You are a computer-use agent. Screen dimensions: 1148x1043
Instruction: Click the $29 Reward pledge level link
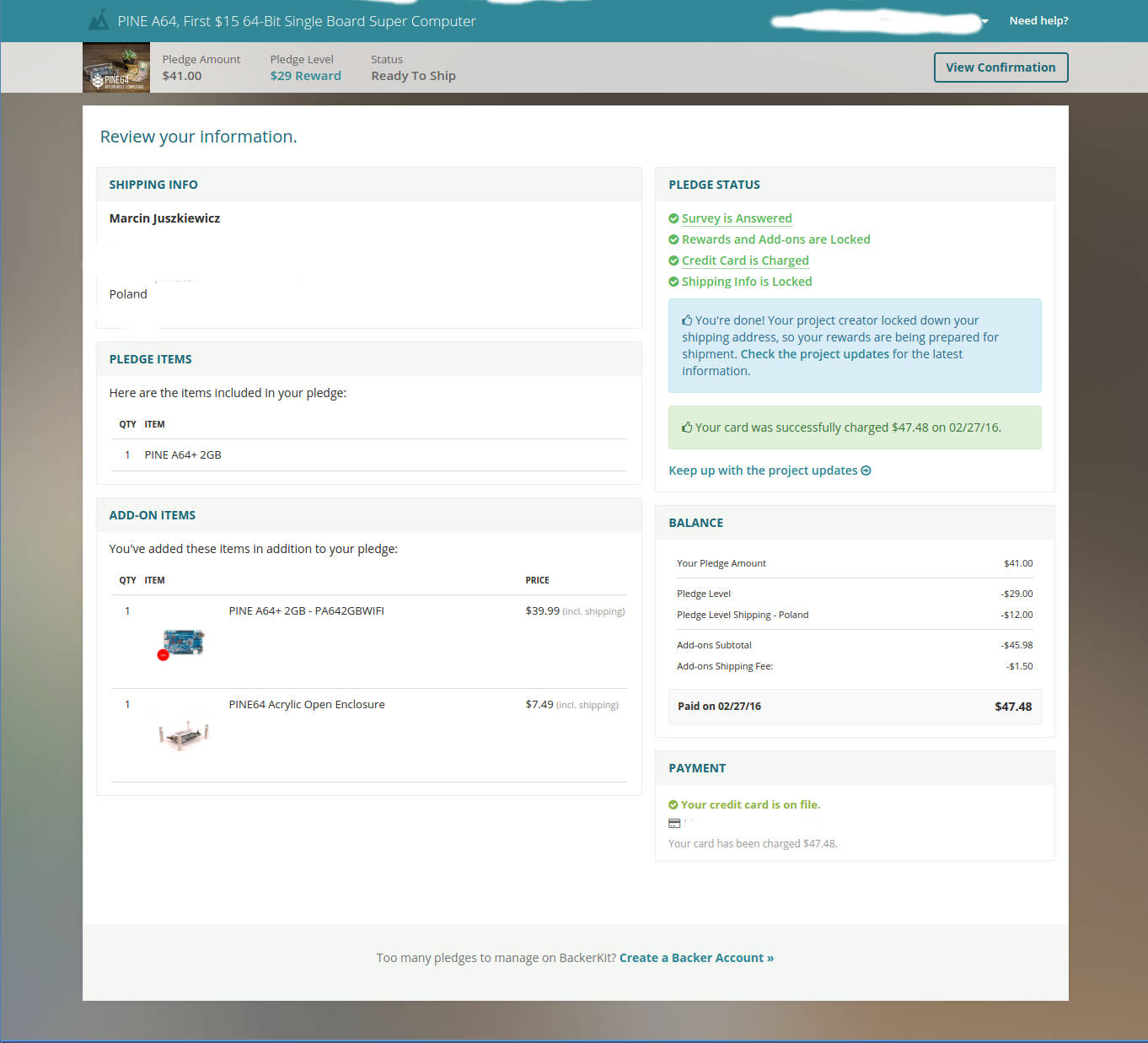point(305,76)
